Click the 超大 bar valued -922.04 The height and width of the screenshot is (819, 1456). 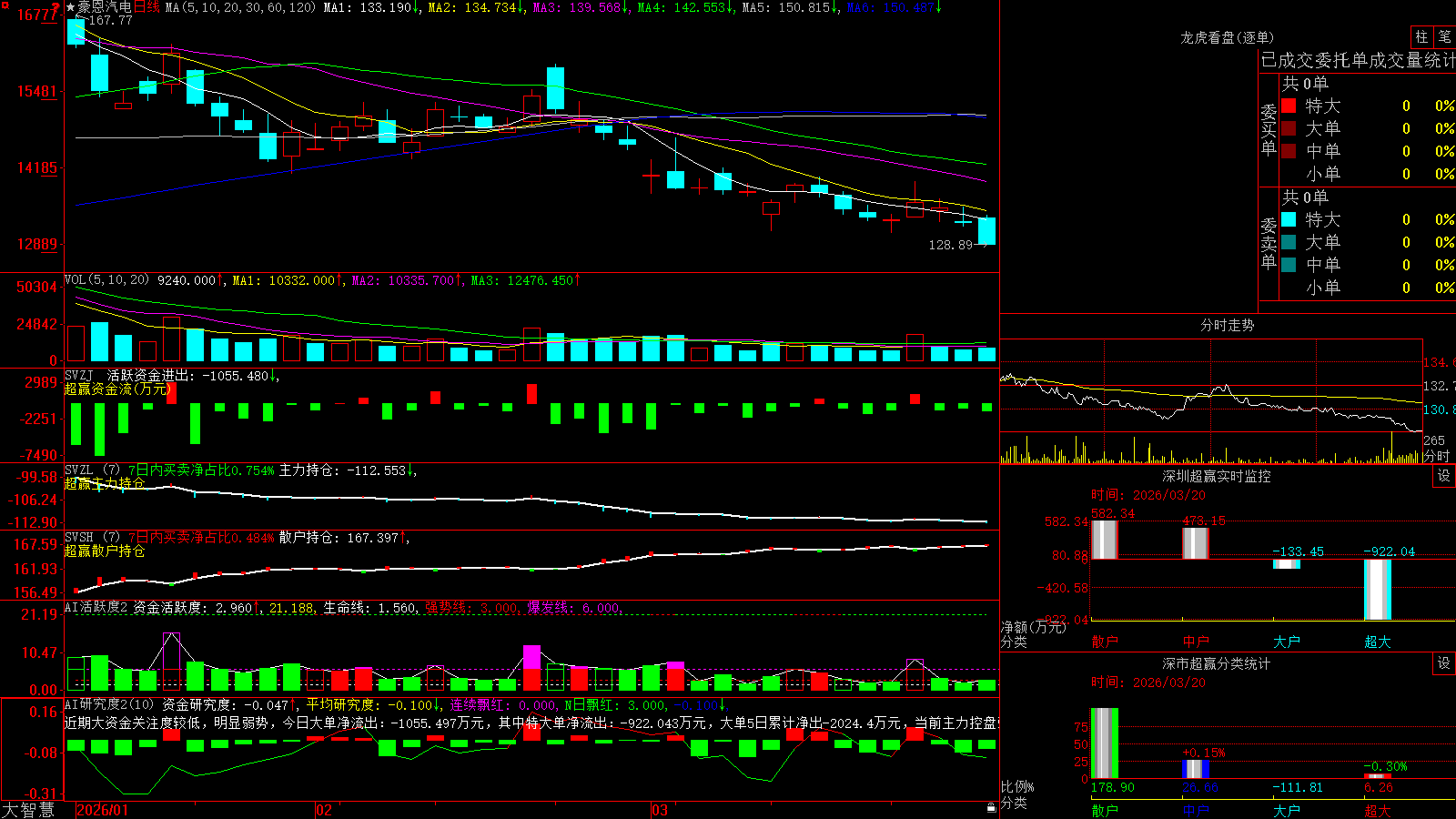(x=1377, y=590)
